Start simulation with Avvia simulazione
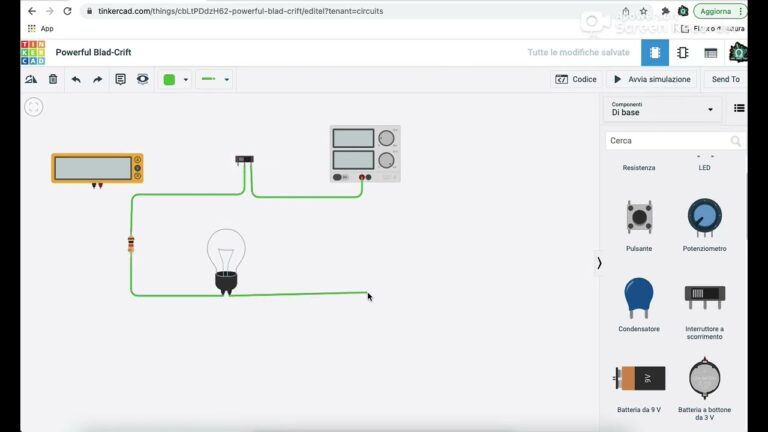The width and height of the screenshot is (768, 432). tap(652, 79)
